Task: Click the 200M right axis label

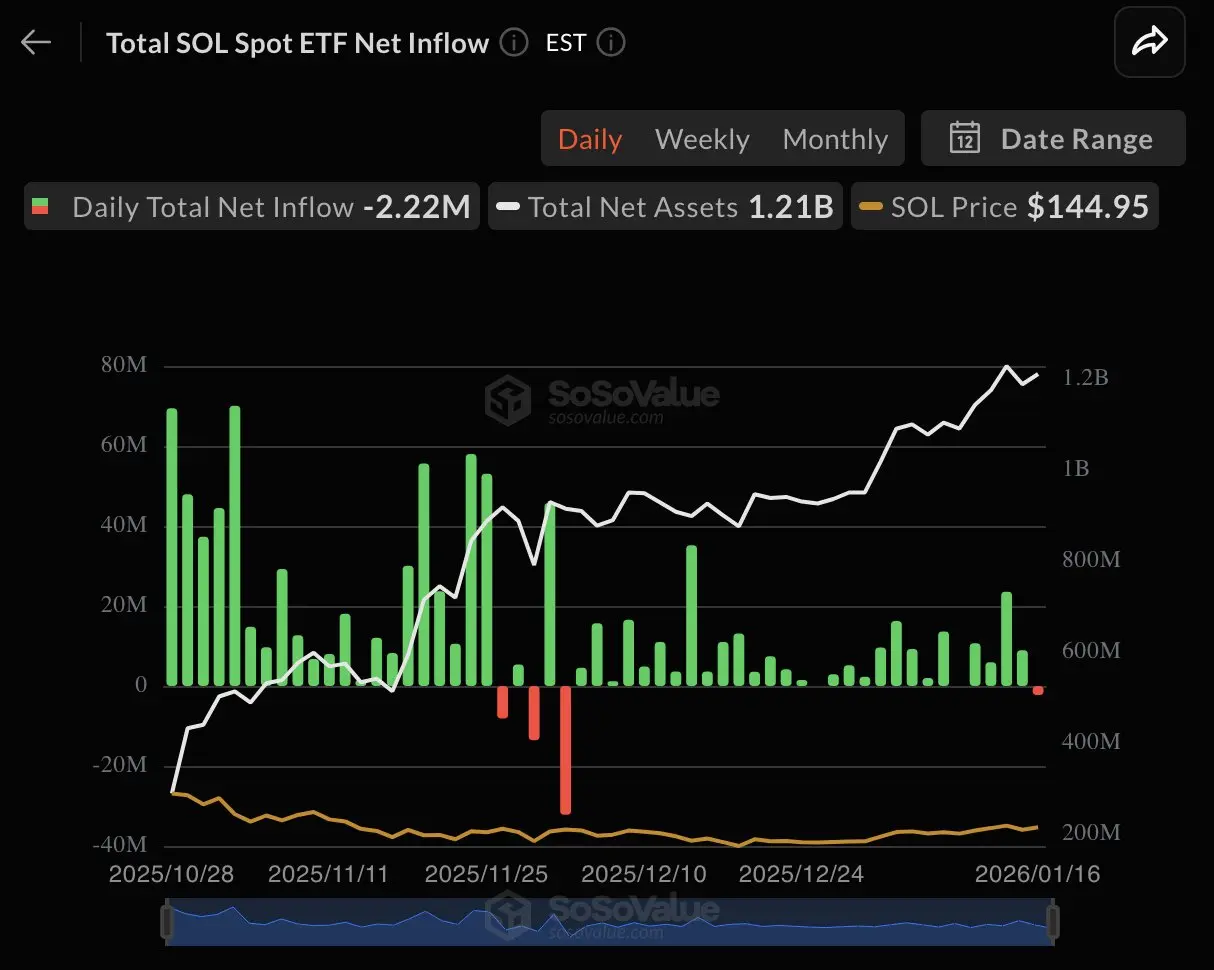Action: (1091, 833)
